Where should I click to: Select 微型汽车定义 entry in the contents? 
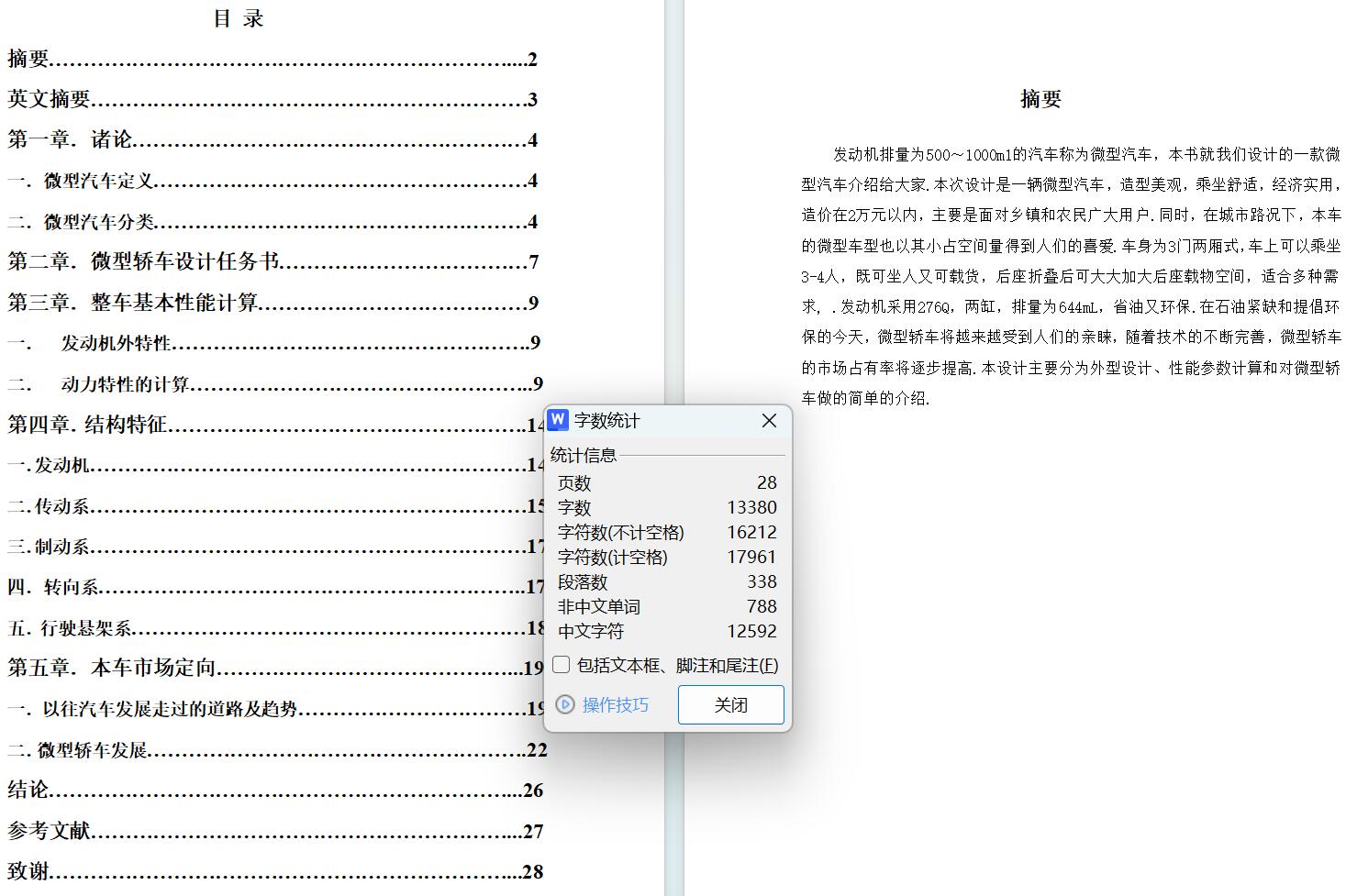98,181
